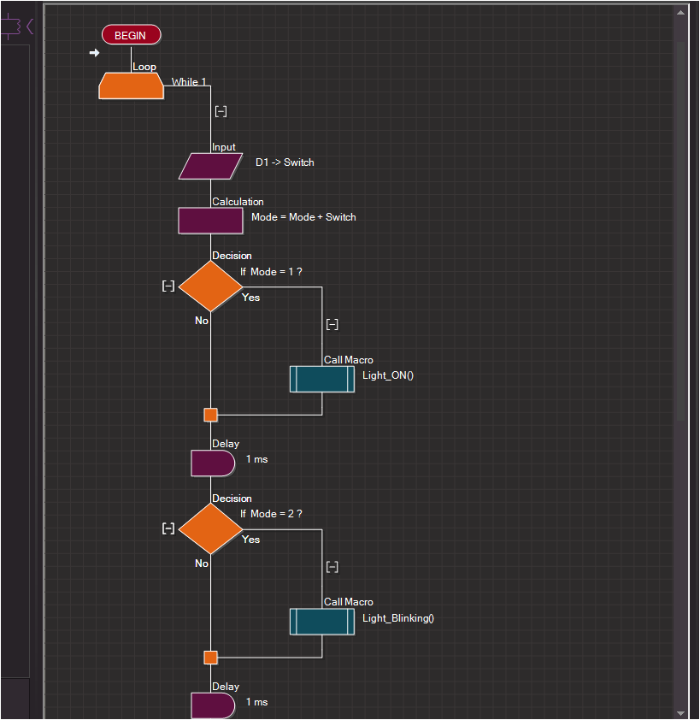Collapse the If Mode = 1 decision

pos(168,286)
